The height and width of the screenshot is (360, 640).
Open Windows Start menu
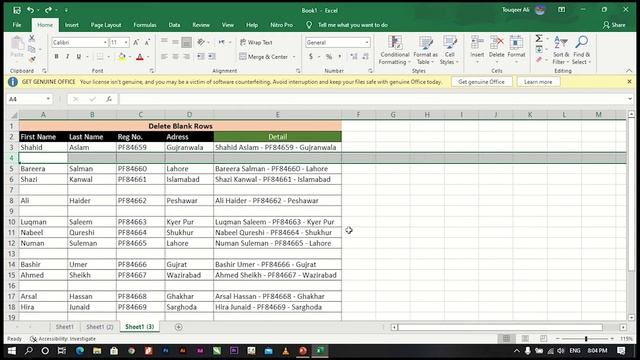[x=11, y=351]
